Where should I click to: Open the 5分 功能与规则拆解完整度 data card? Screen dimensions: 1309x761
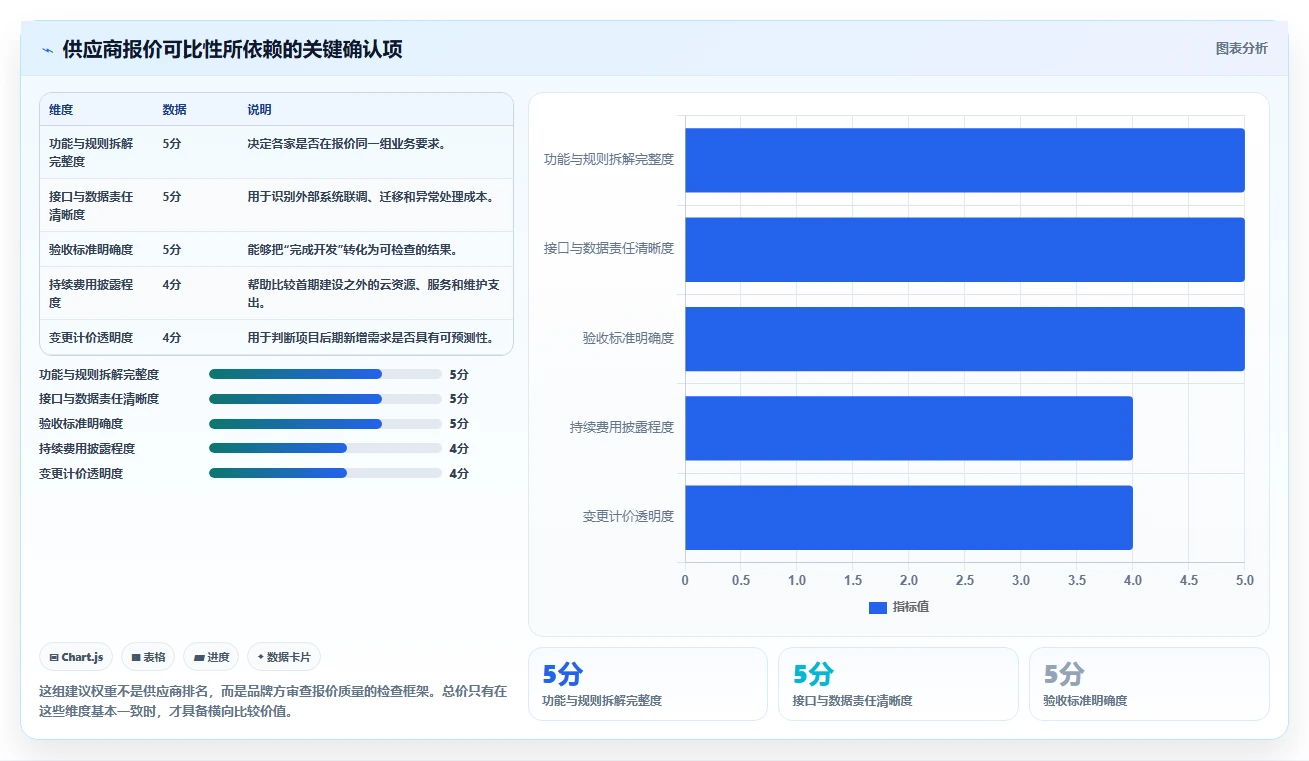pyautogui.click(x=648, y=684)
